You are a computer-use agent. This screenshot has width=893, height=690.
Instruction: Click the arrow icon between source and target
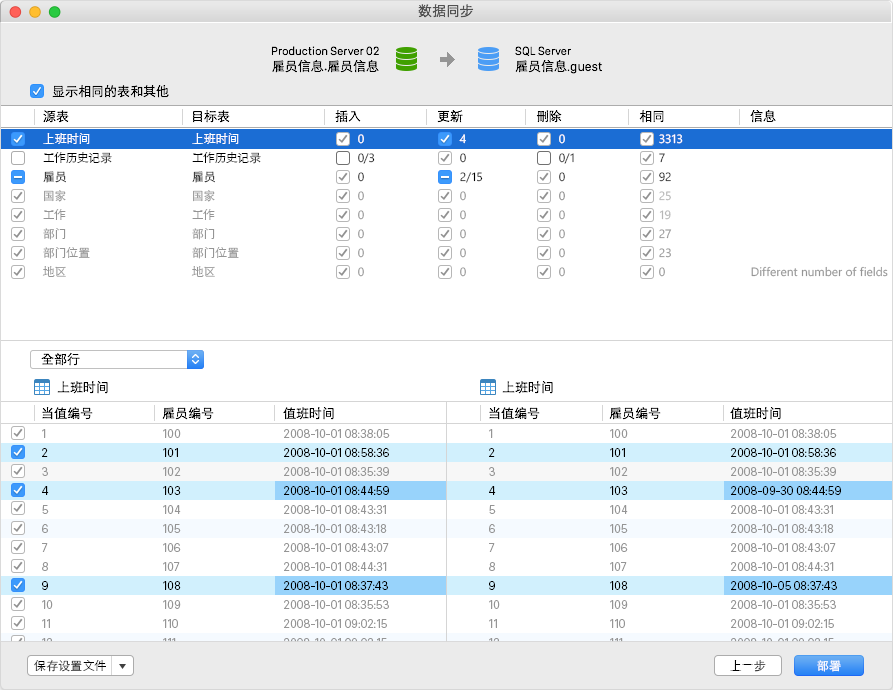(x=448, y=59)
